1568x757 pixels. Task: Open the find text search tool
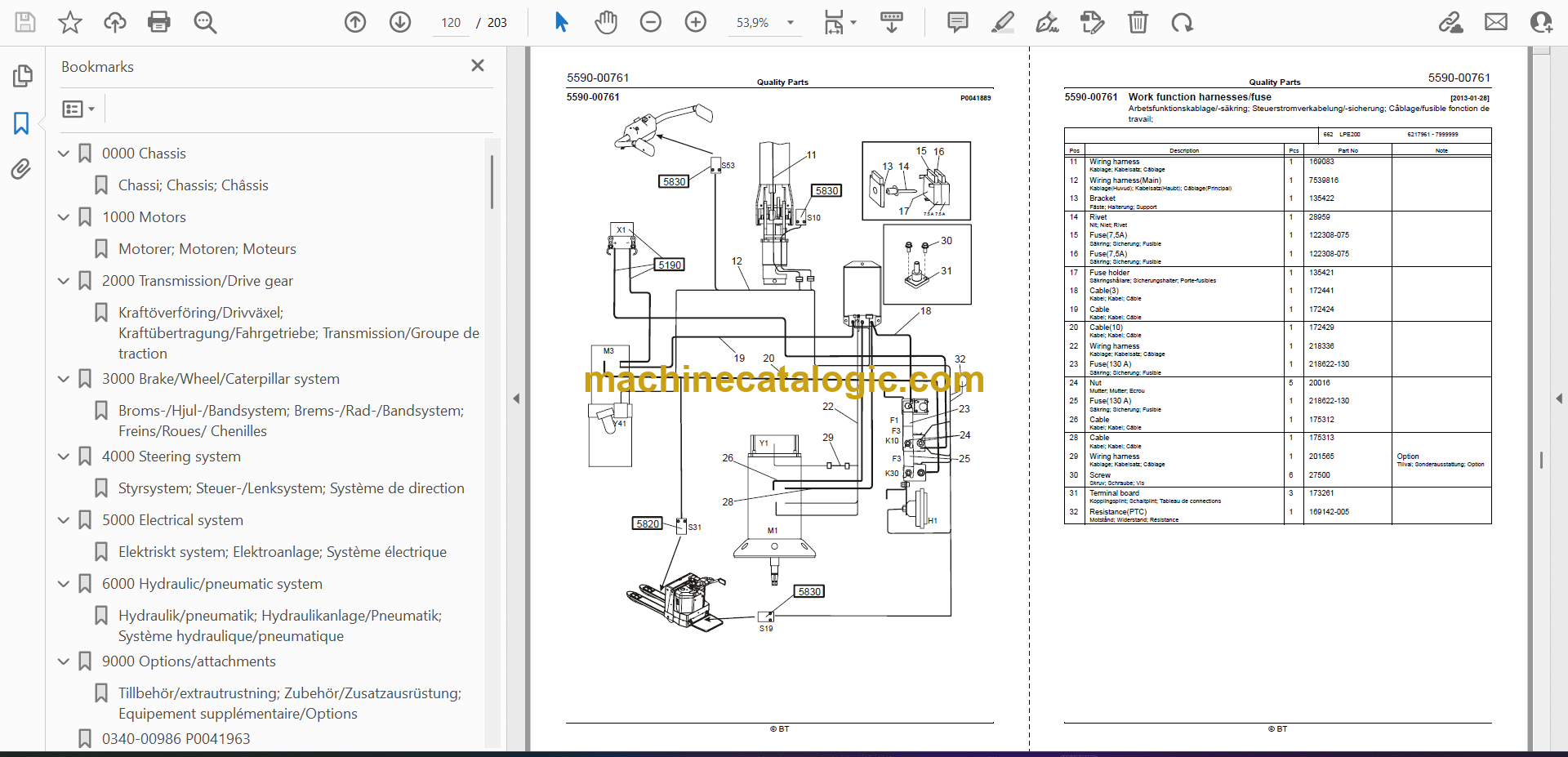(205, 22)
